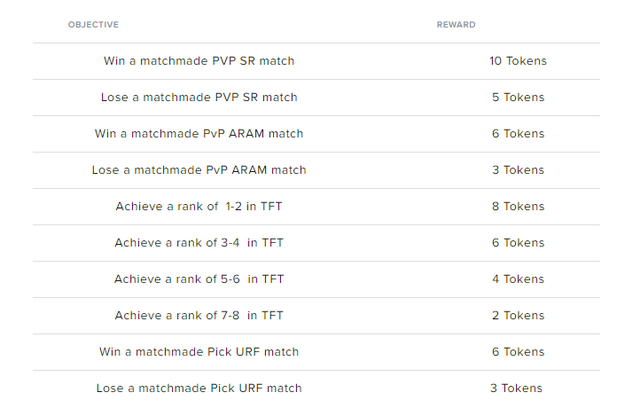Click the 8 Tokens reward cell
640x416 pixels.
(x=518, y=206)
